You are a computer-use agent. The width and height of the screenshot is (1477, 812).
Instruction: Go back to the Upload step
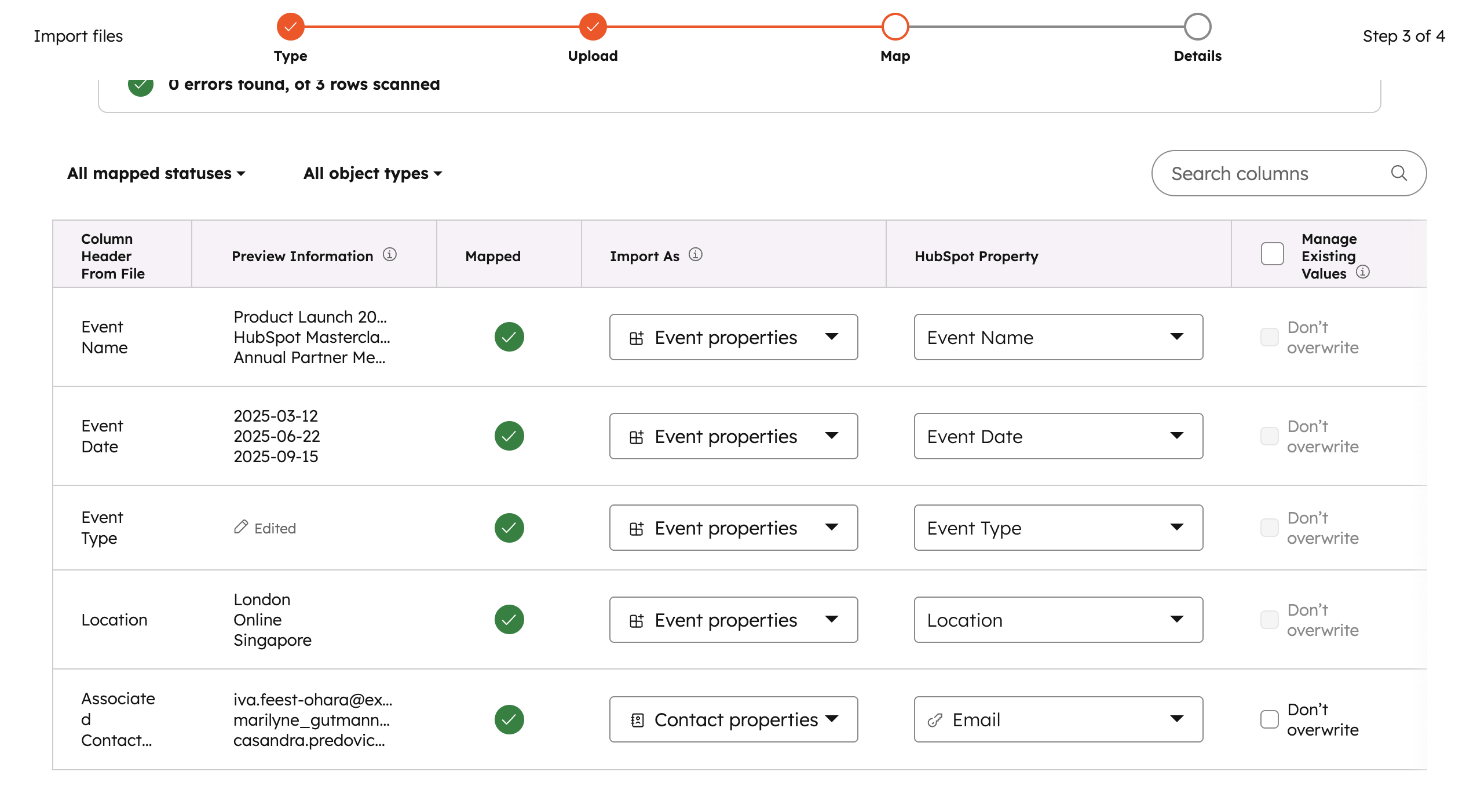tap(593, 27)
